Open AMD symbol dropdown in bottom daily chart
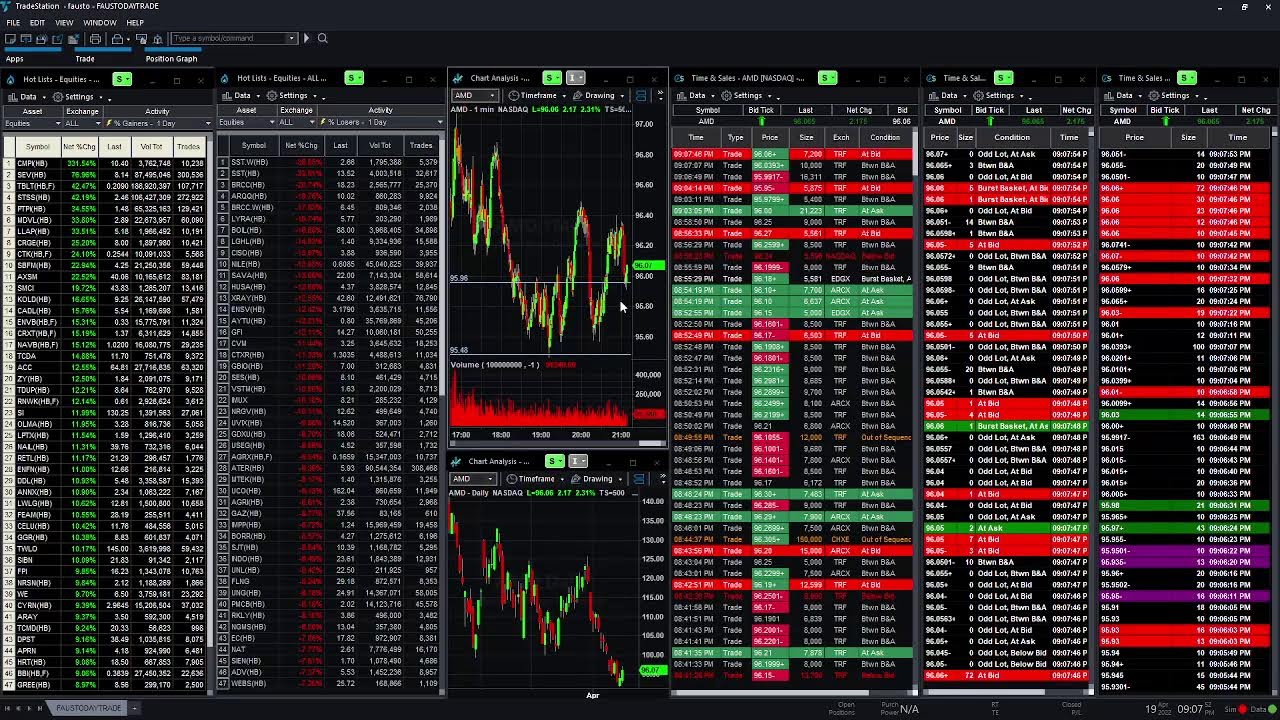This screenshot has height=720, width=1280. [490, 479]
